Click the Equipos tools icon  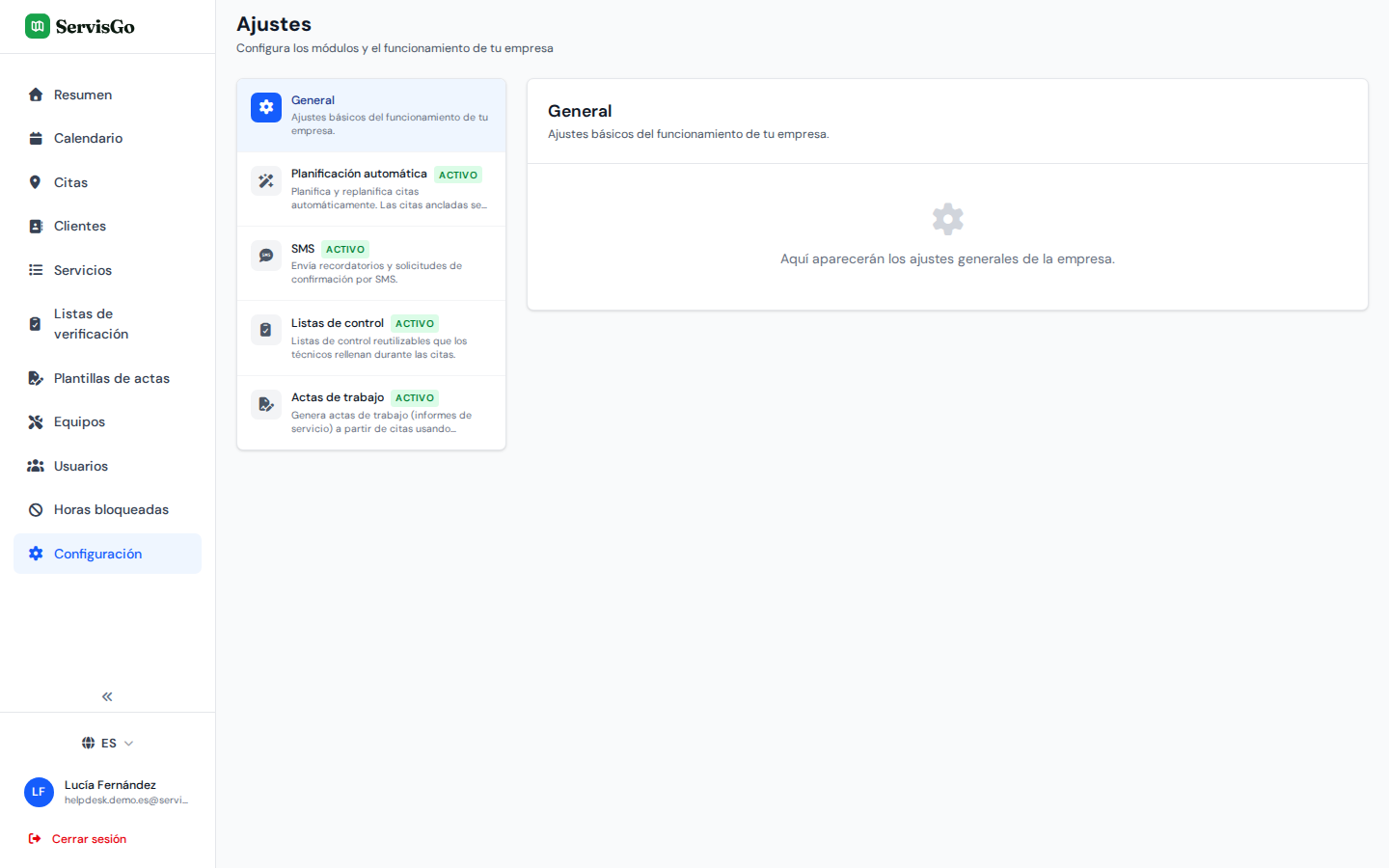tap(36, 421)
